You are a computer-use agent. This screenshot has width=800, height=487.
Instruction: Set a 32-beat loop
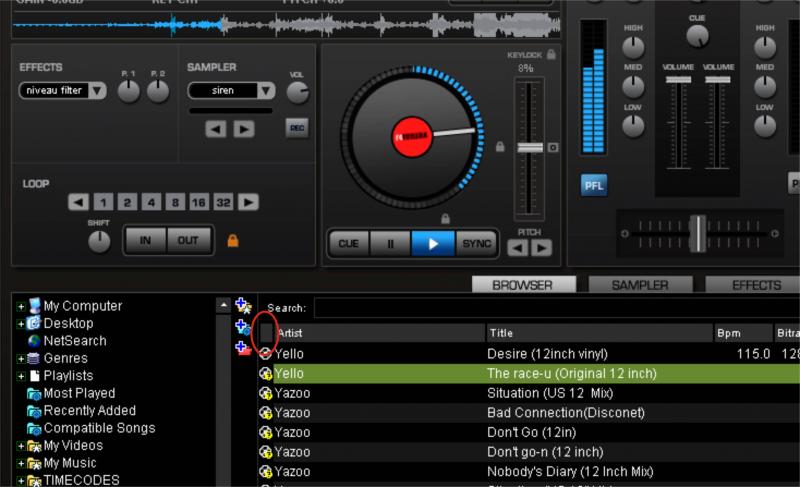point(223,202)
